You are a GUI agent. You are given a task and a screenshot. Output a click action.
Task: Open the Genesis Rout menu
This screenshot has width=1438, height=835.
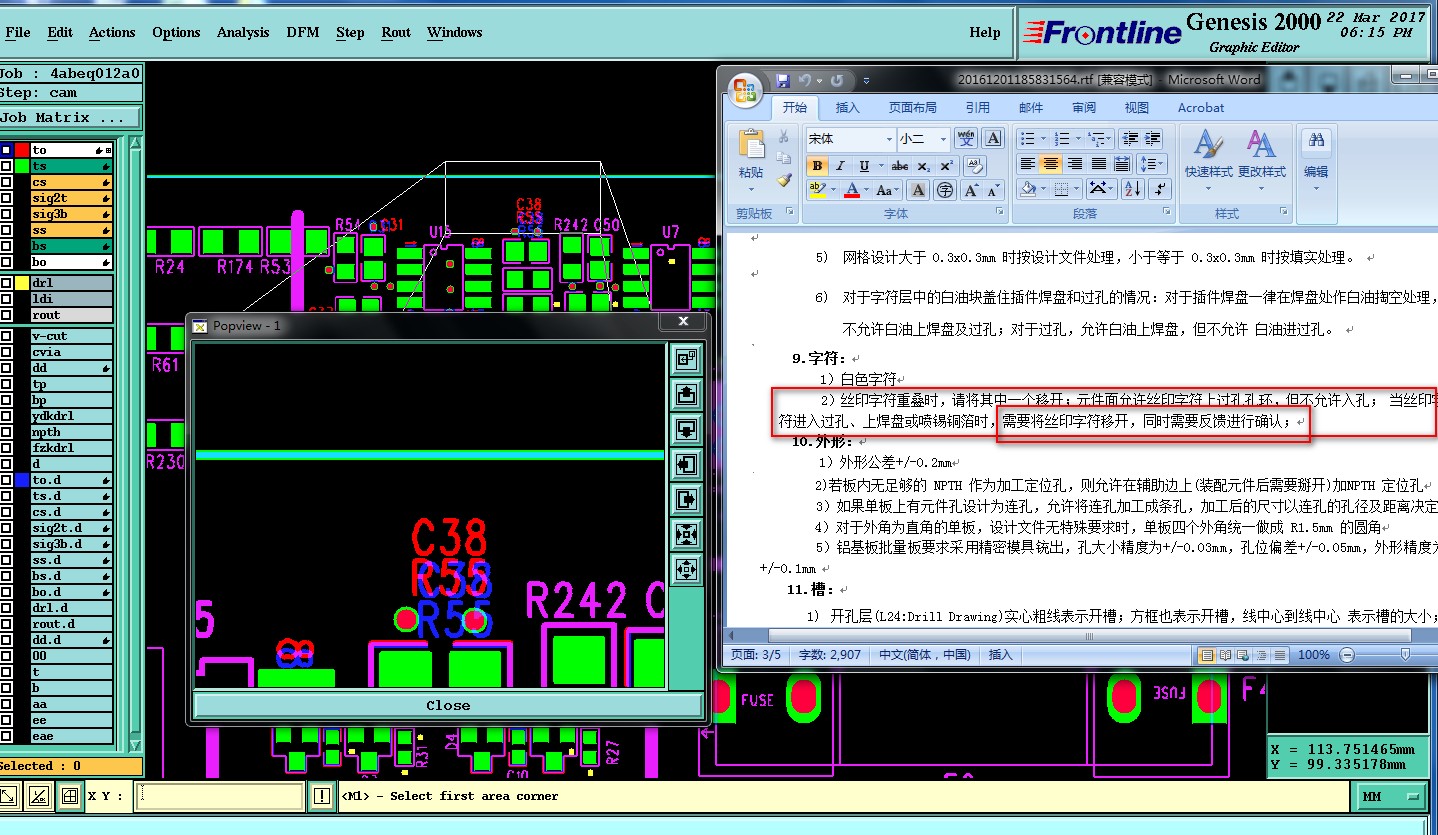pyautogui.click(x=396, y=32)
